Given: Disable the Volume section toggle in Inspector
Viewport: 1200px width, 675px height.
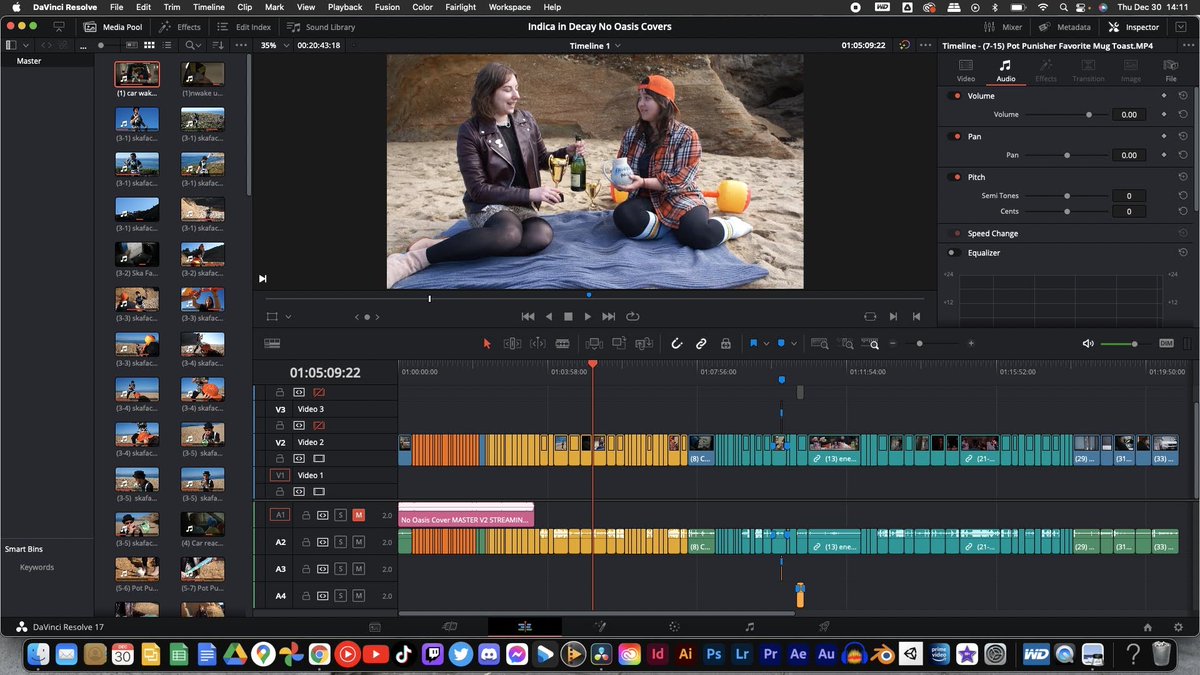Looking at the screenshot, I should coord(954,96).
